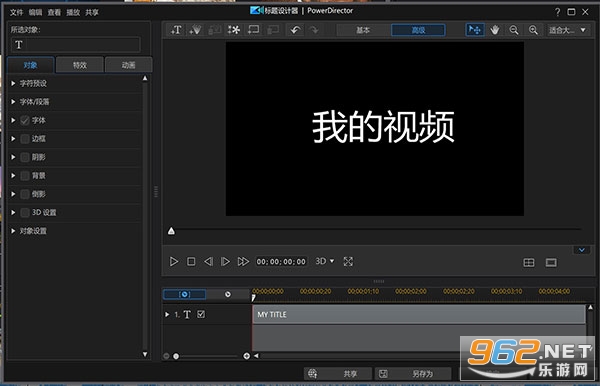Activate the hand pan tool
The width and height of the screenshot is (600, 386).
[x=495, y=30]
